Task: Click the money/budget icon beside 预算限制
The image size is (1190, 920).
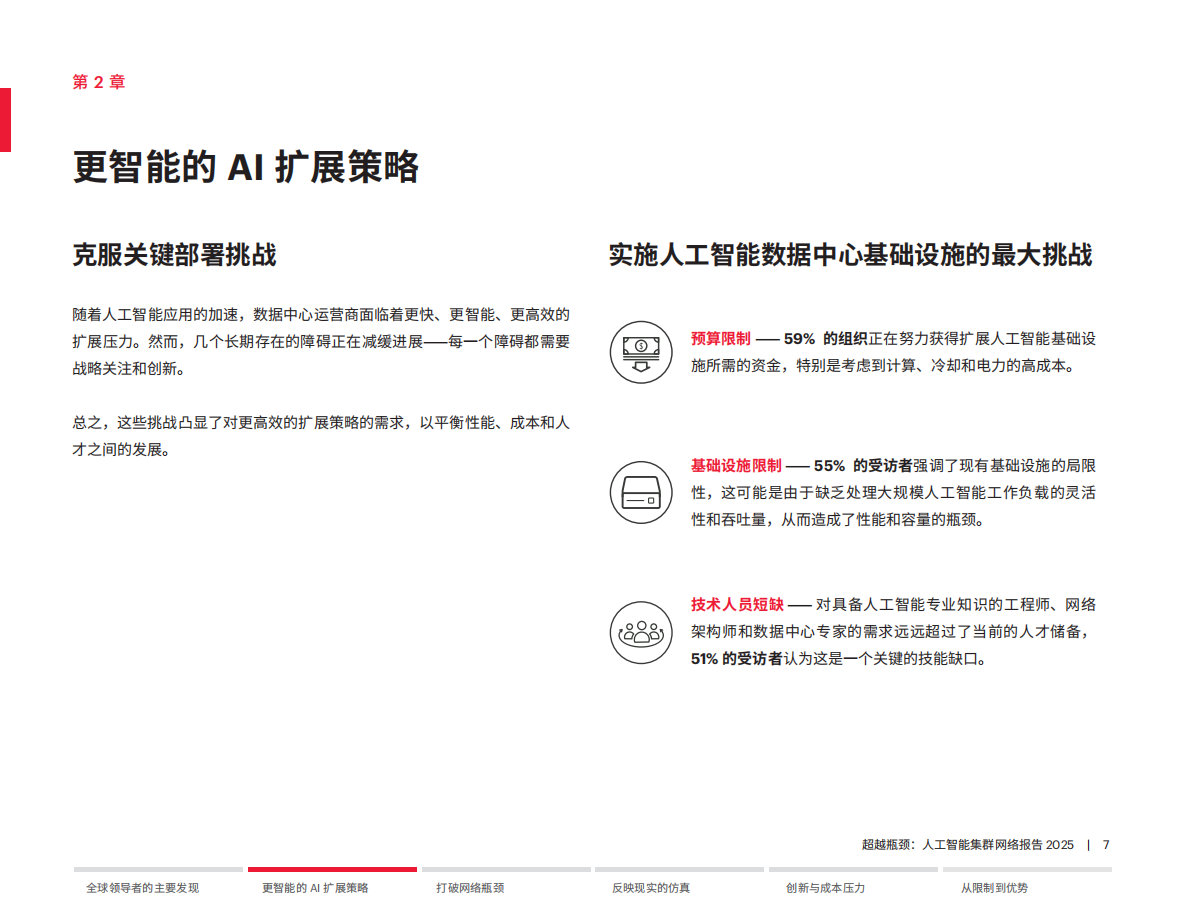Action: point(640,353)
